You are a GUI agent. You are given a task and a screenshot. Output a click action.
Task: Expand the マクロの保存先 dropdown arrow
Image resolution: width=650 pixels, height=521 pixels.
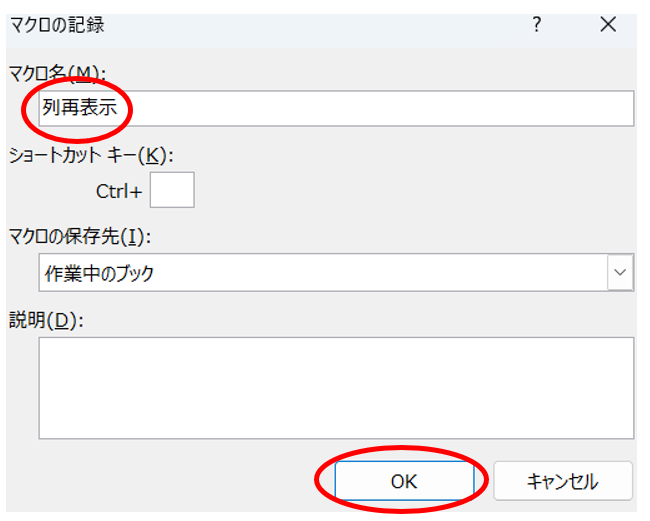pos(621,272)
